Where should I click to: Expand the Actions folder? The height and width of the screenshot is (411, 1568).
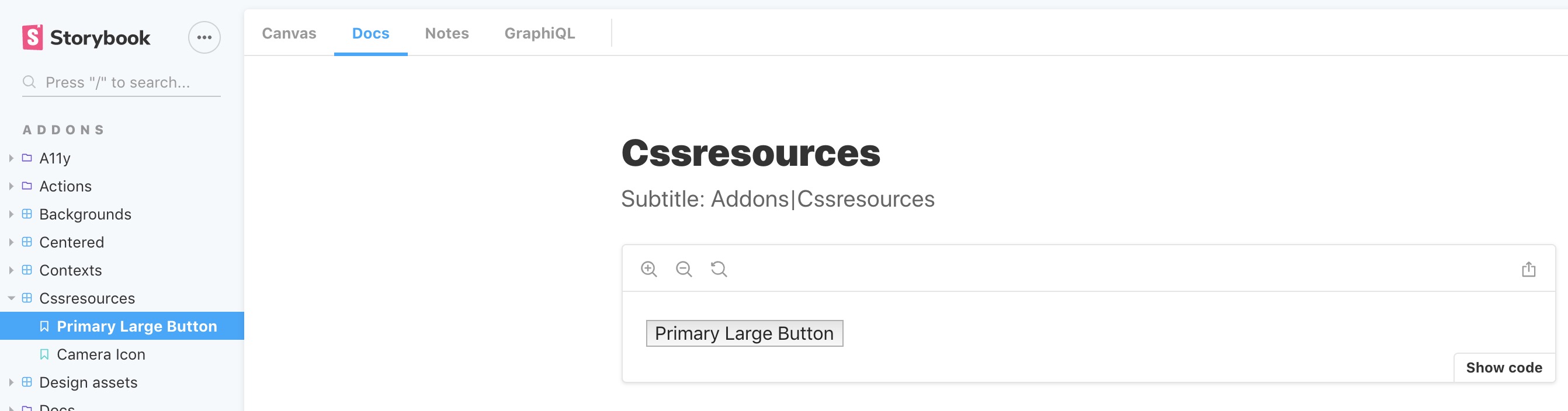pyautogui.click(x=11, y=186)
